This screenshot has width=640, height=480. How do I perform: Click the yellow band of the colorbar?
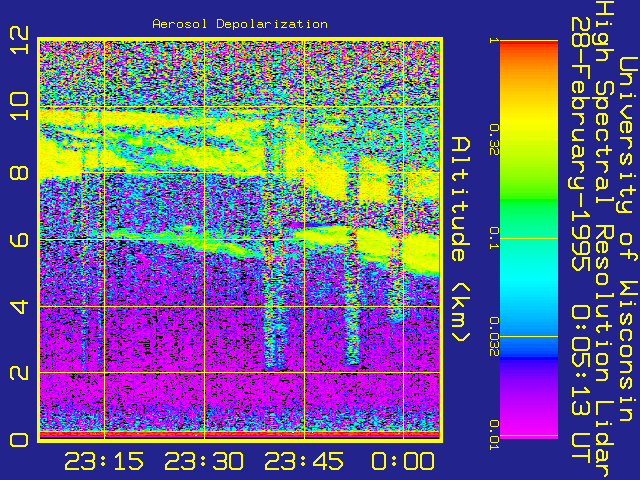(x=529, y=122)
